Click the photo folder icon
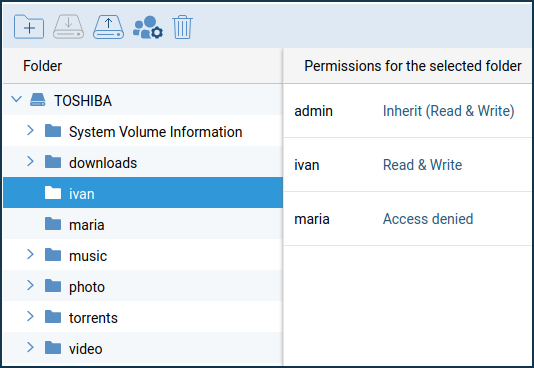The height and width of the screenshot is (368, 534). 53,286
